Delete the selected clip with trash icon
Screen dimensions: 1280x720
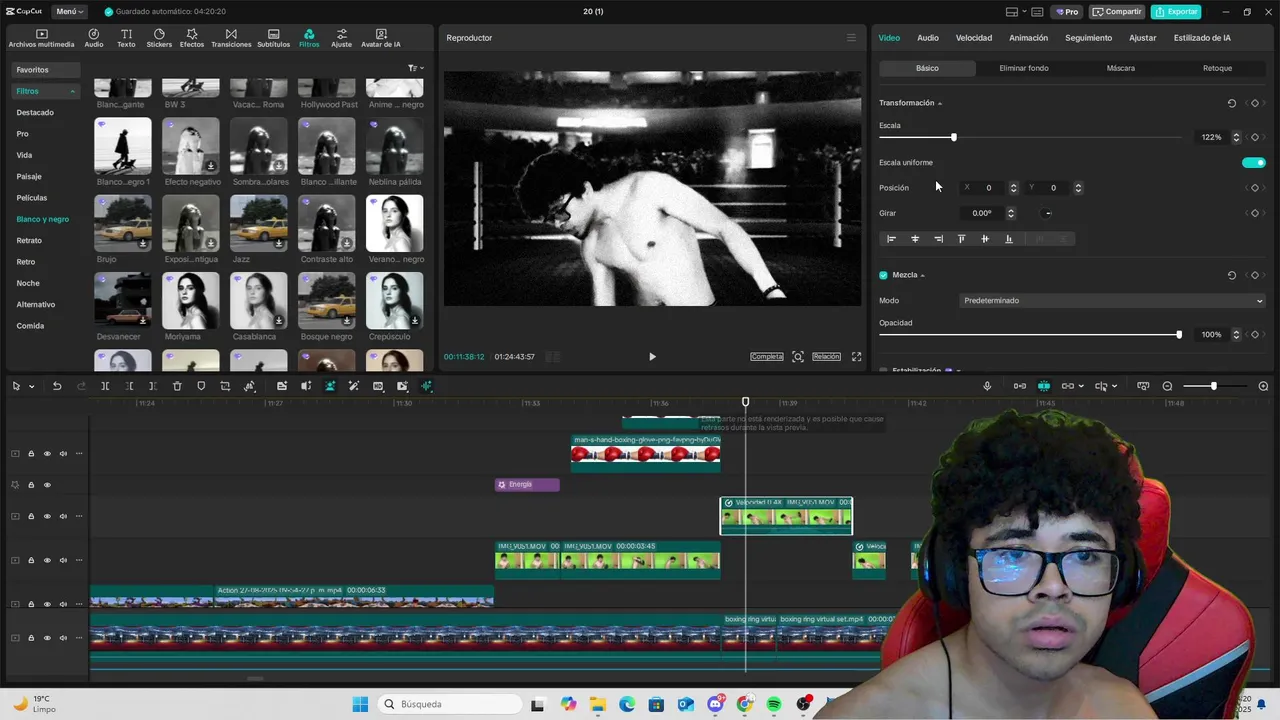pos(177,386)
